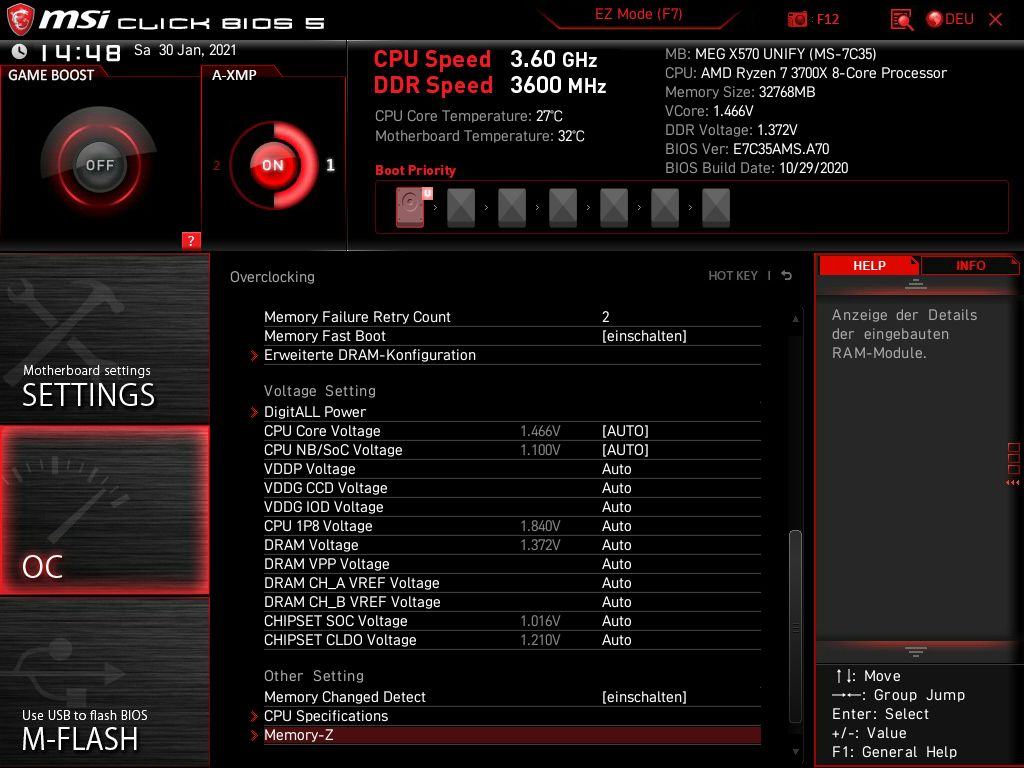Open the red question mark help icon
The image size is (1024, 768).
tap(191, 240)
